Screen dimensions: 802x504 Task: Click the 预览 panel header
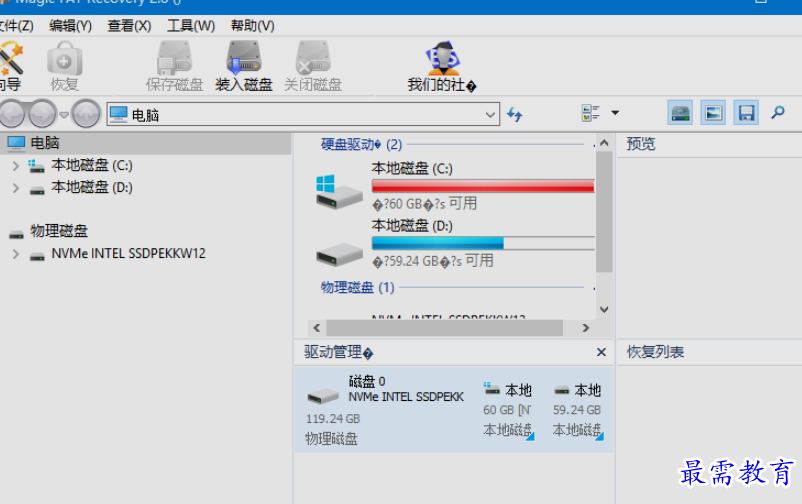tap(641, 144)
